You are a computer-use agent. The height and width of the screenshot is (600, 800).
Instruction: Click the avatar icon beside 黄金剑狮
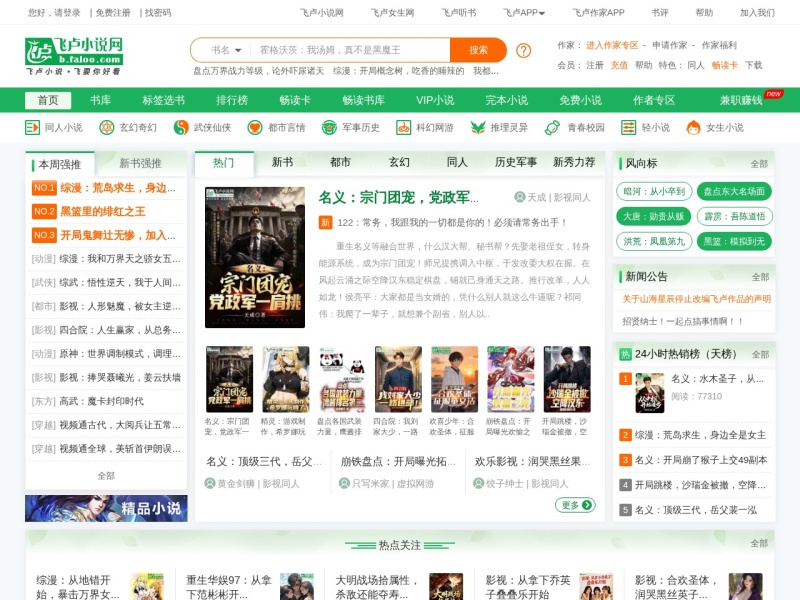tap(210, 483)
